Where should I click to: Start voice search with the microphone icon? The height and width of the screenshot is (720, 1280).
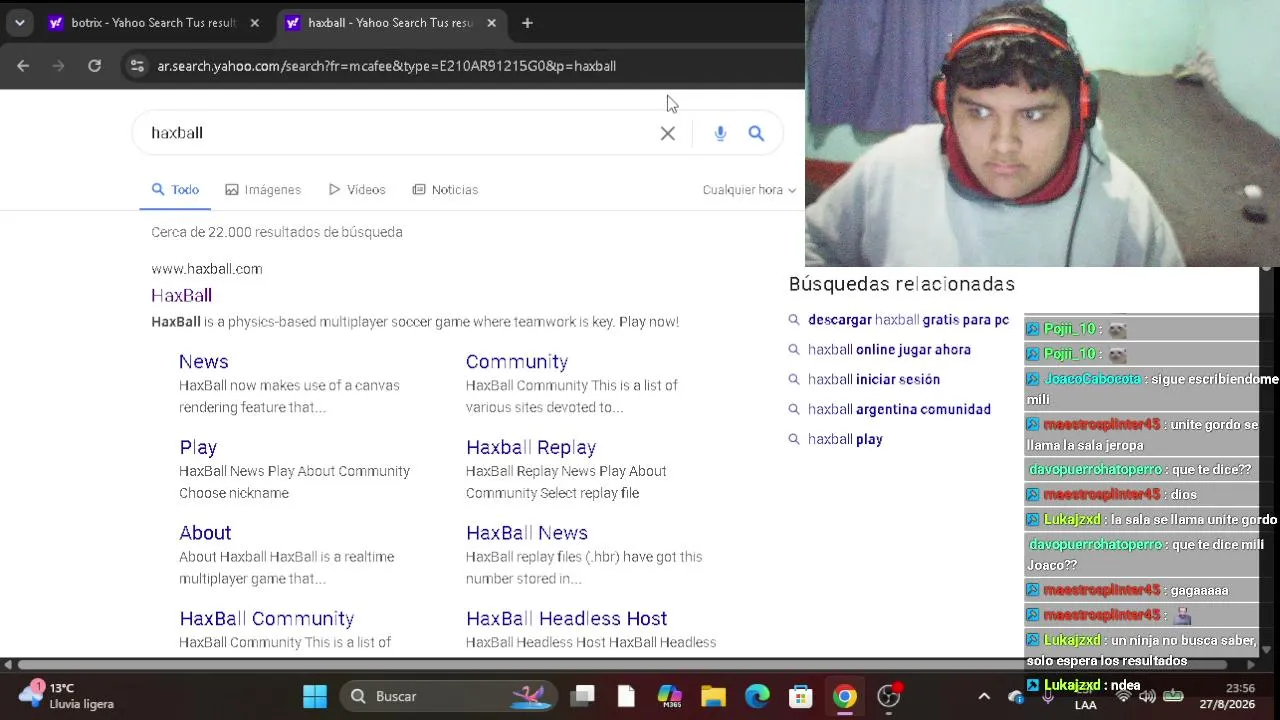coord(720,133)
